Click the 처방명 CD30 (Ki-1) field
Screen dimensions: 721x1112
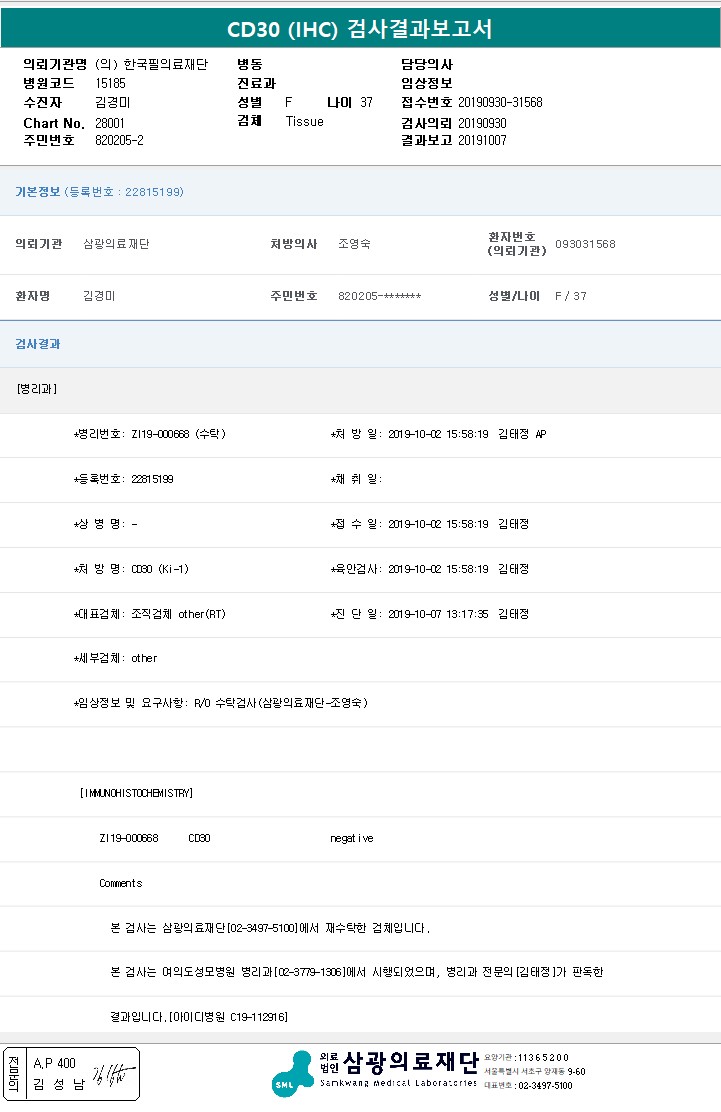point(160,569)
